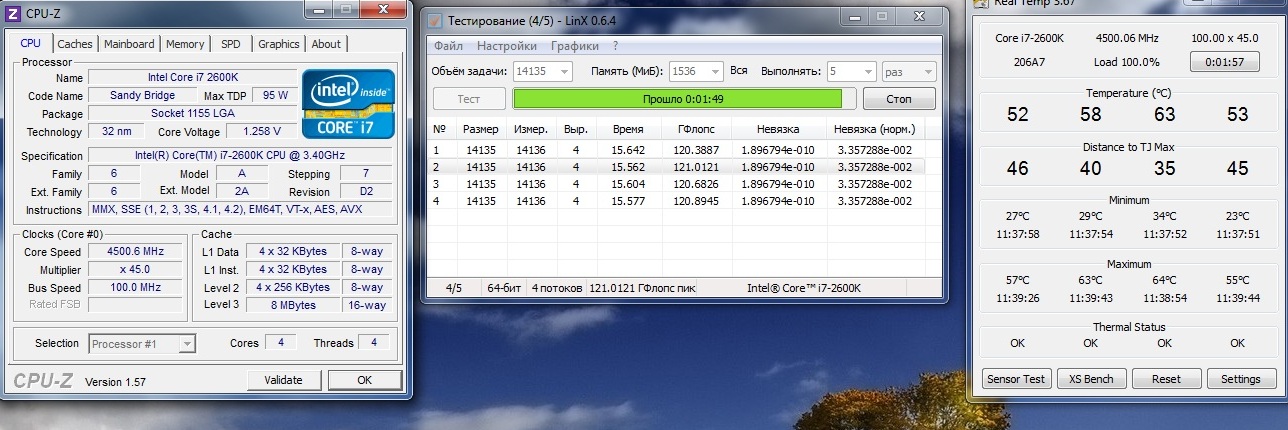1288x430 pixels.
Task: Click the Sensor Test button
Action: click(1016, 379)
